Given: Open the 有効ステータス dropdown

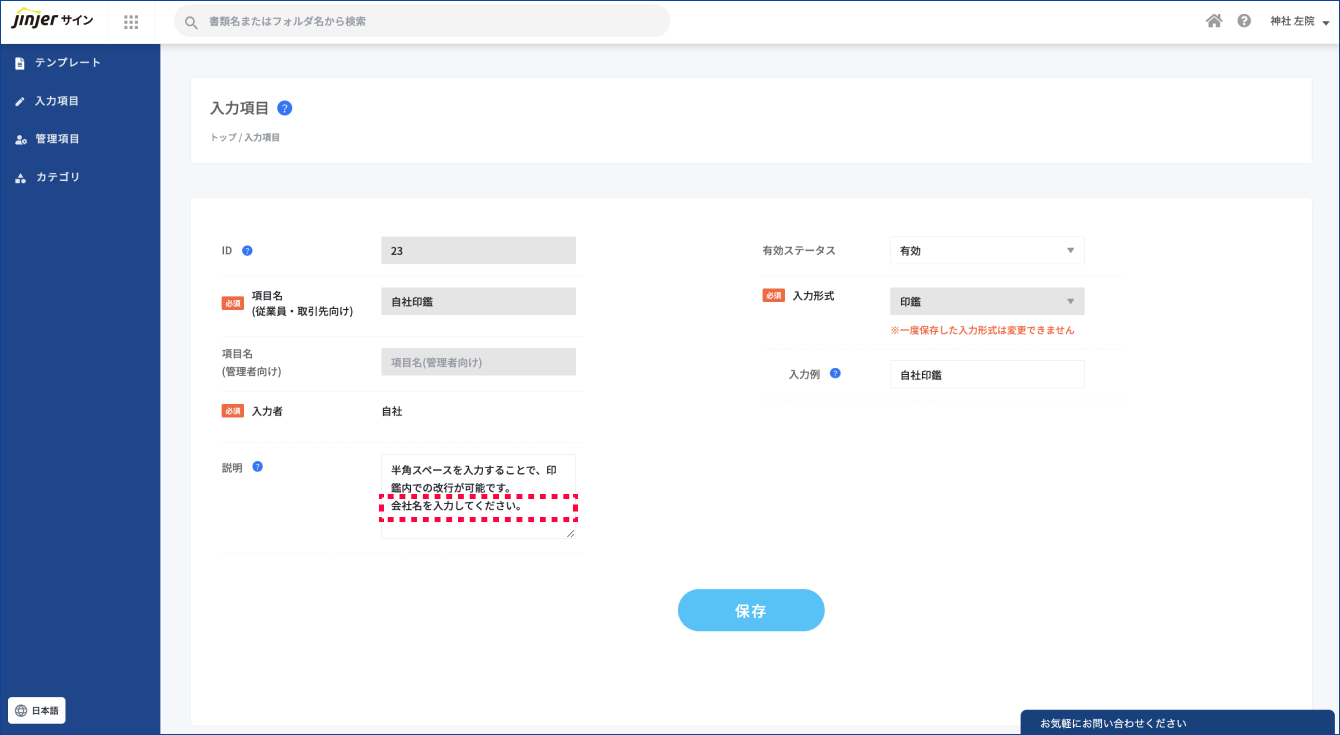Looking at the screenshot, I should coord(986,251).
